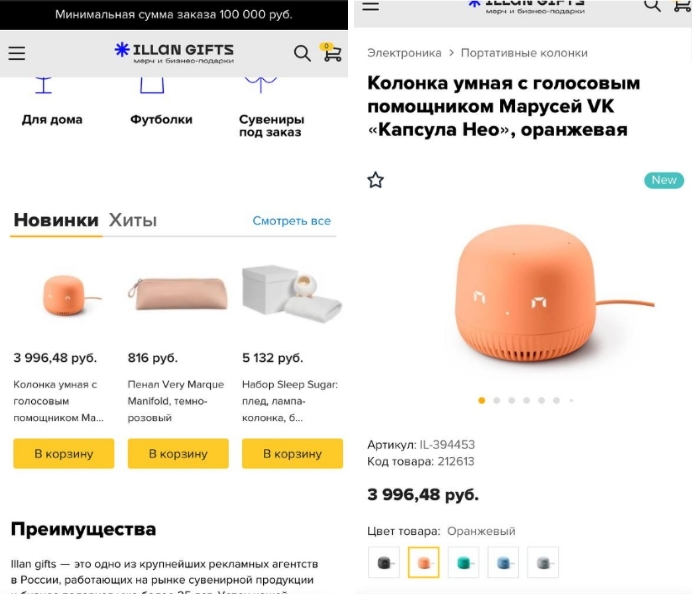Open the hamburger menu beside the Illan Gifts logo
Screen dimensions: 692x594
17,53
